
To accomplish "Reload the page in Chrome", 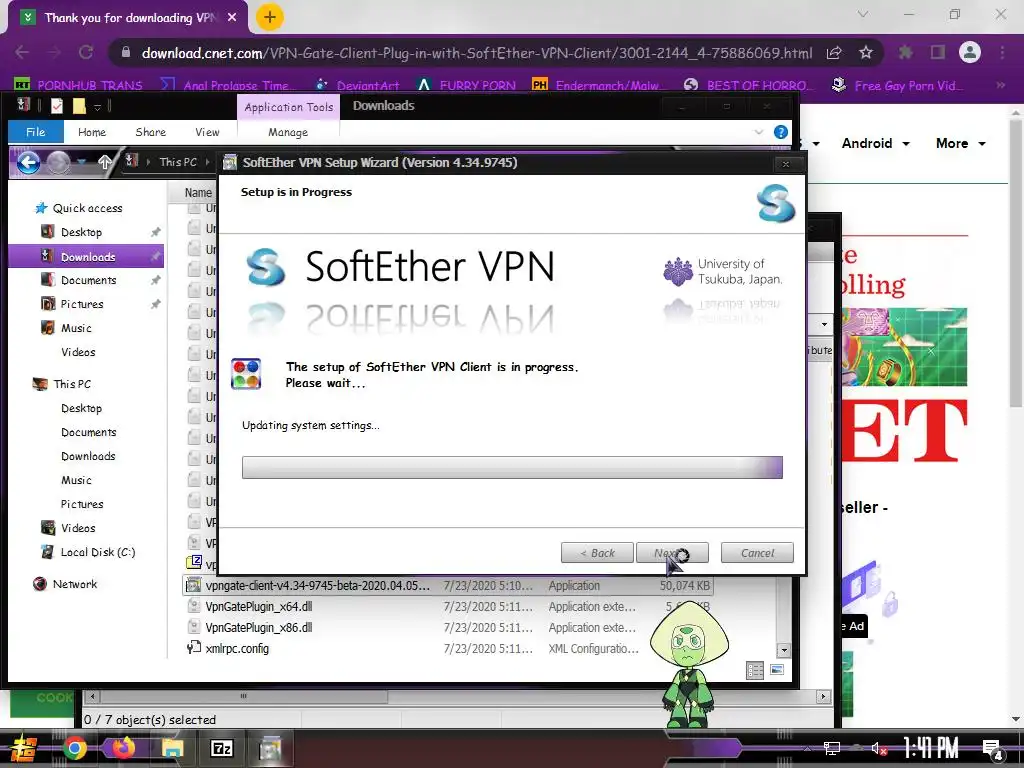I will click(x=86, y=52).
